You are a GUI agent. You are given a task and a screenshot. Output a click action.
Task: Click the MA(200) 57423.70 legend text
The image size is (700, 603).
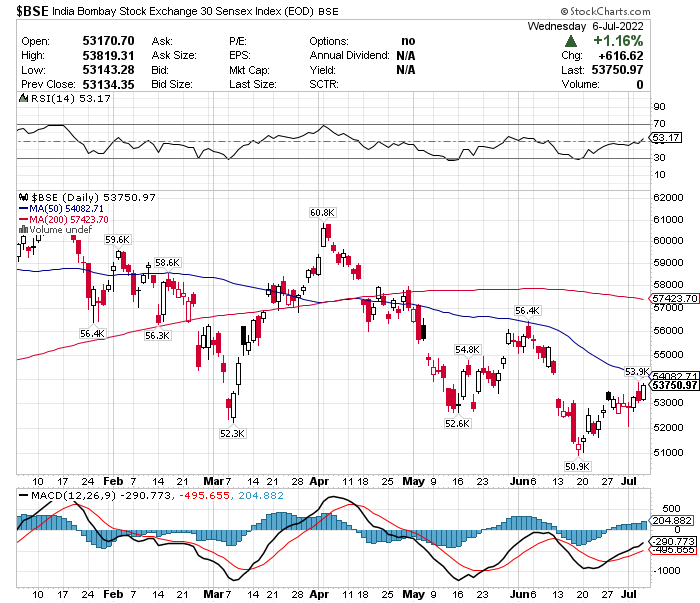point(69,219)
